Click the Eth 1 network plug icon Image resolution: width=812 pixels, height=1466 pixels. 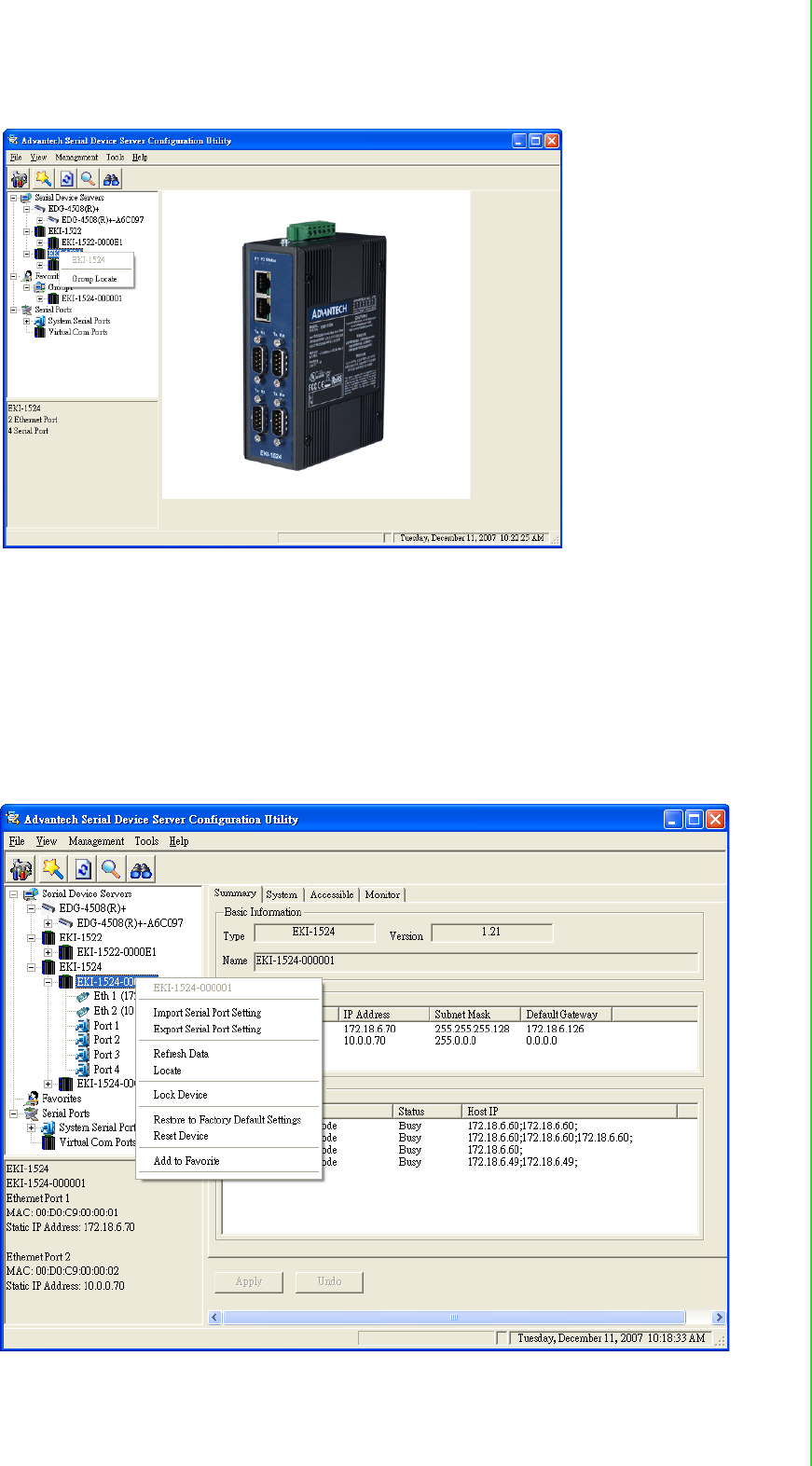click(83, 996)
